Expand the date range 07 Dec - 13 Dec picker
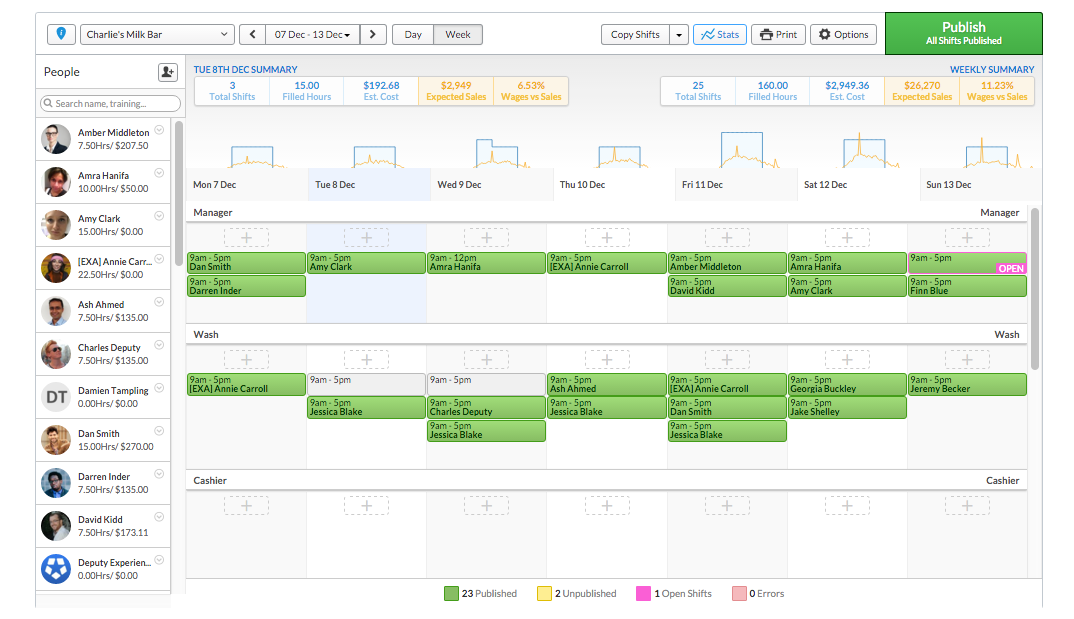1074x619 pixels. click(x=312, y=34)
